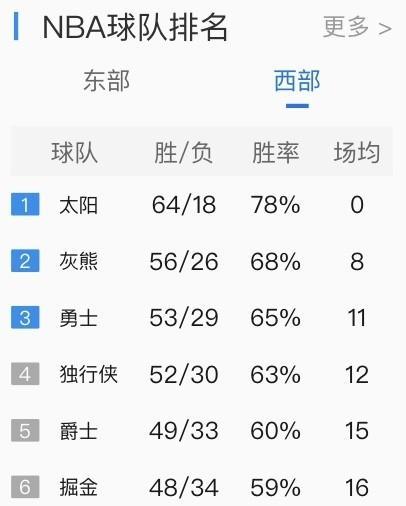Screen dimensions: 406x506
Task: Click the rank 1 badge icon
Action: [25, 204]
